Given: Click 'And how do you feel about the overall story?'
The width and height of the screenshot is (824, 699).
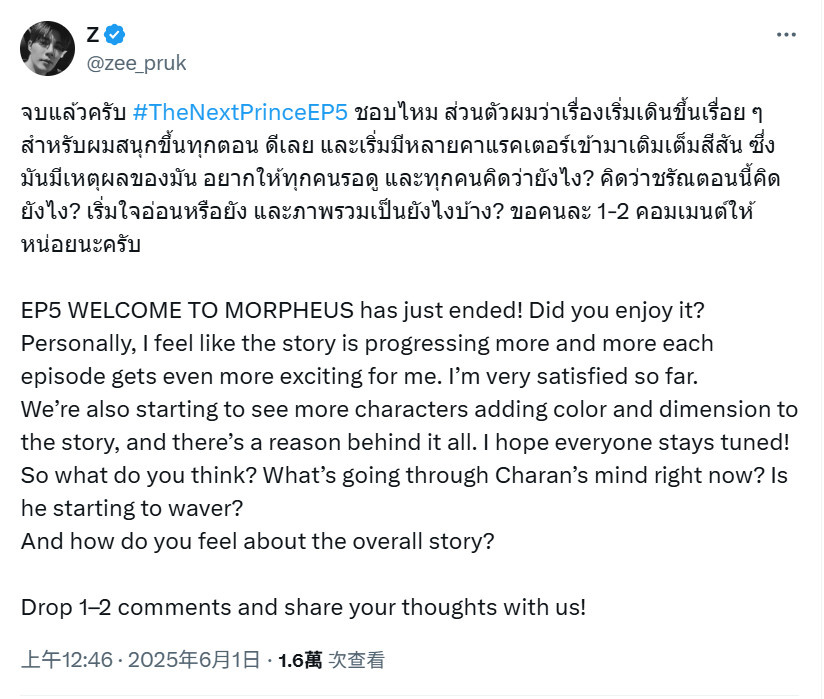Looking at the screenshot, I should click(x=258, y=541).
